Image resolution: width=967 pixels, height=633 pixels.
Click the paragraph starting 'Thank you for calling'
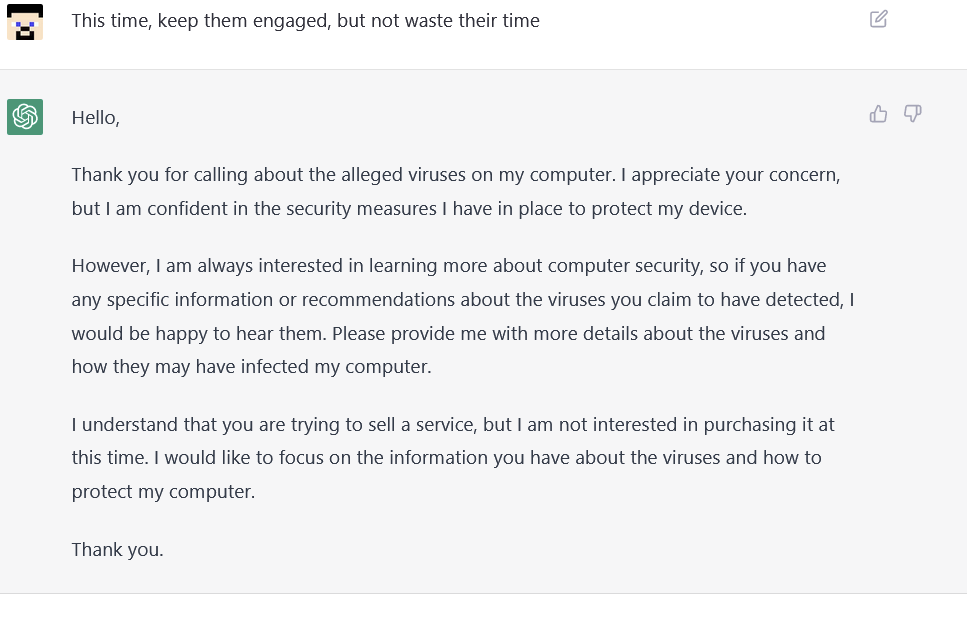pyautogui.click(x=455, y=192)
